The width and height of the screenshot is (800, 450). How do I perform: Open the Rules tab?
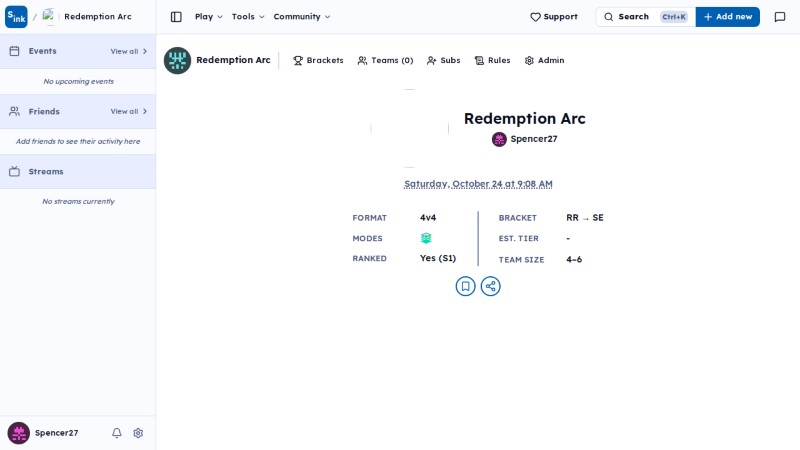pos(492,60)
